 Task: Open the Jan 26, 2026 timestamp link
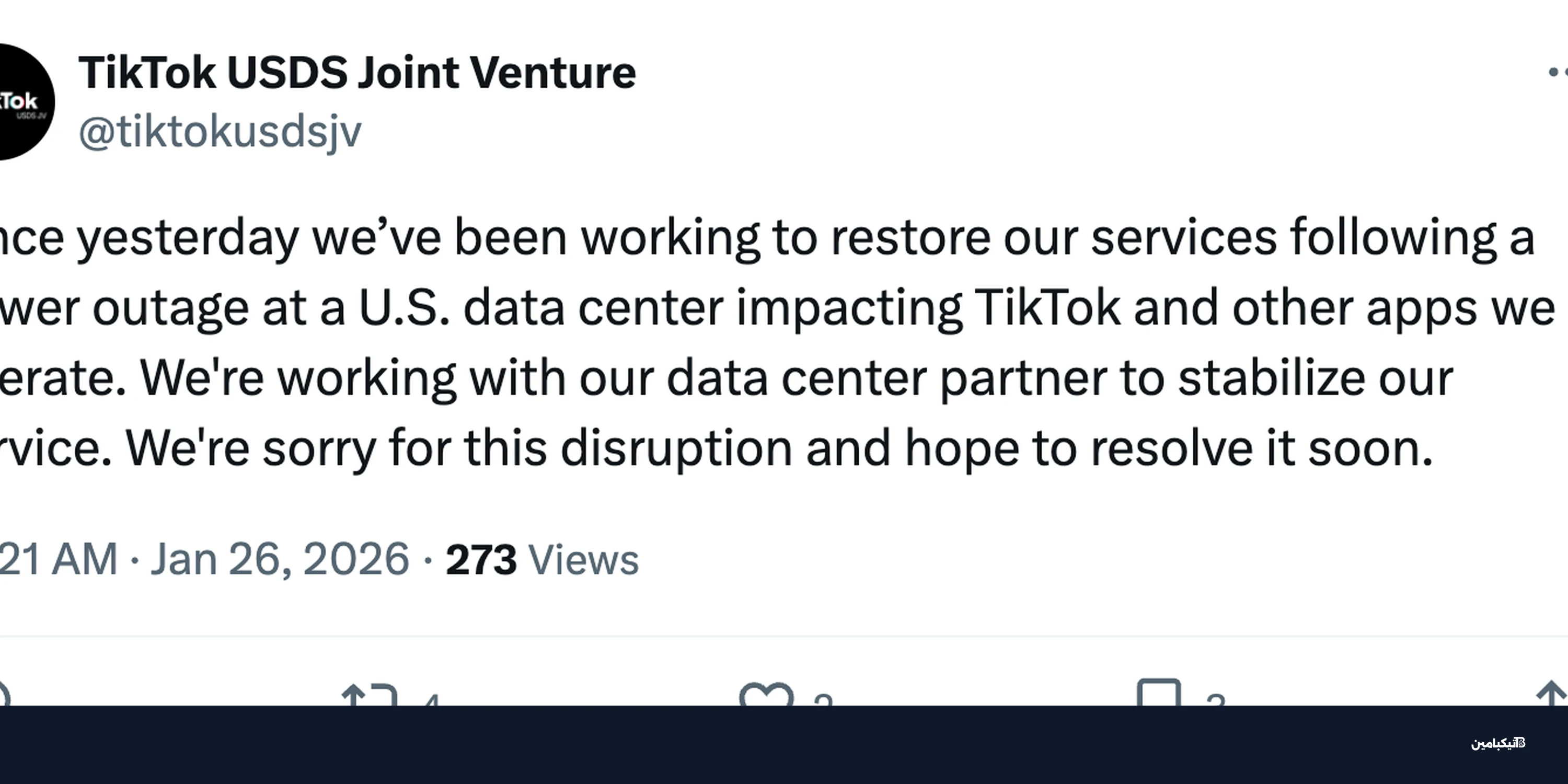click(280, 559)
